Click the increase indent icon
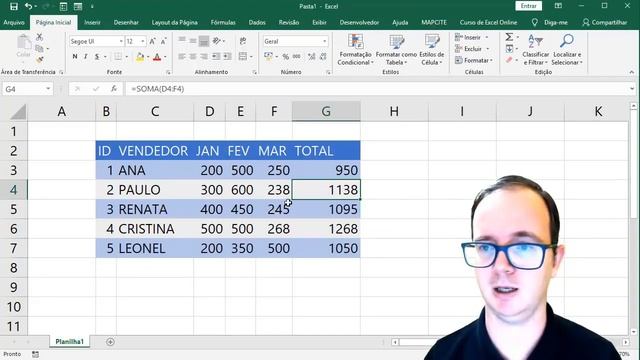Viewport: 640px width, 360px height. [227, 57]
